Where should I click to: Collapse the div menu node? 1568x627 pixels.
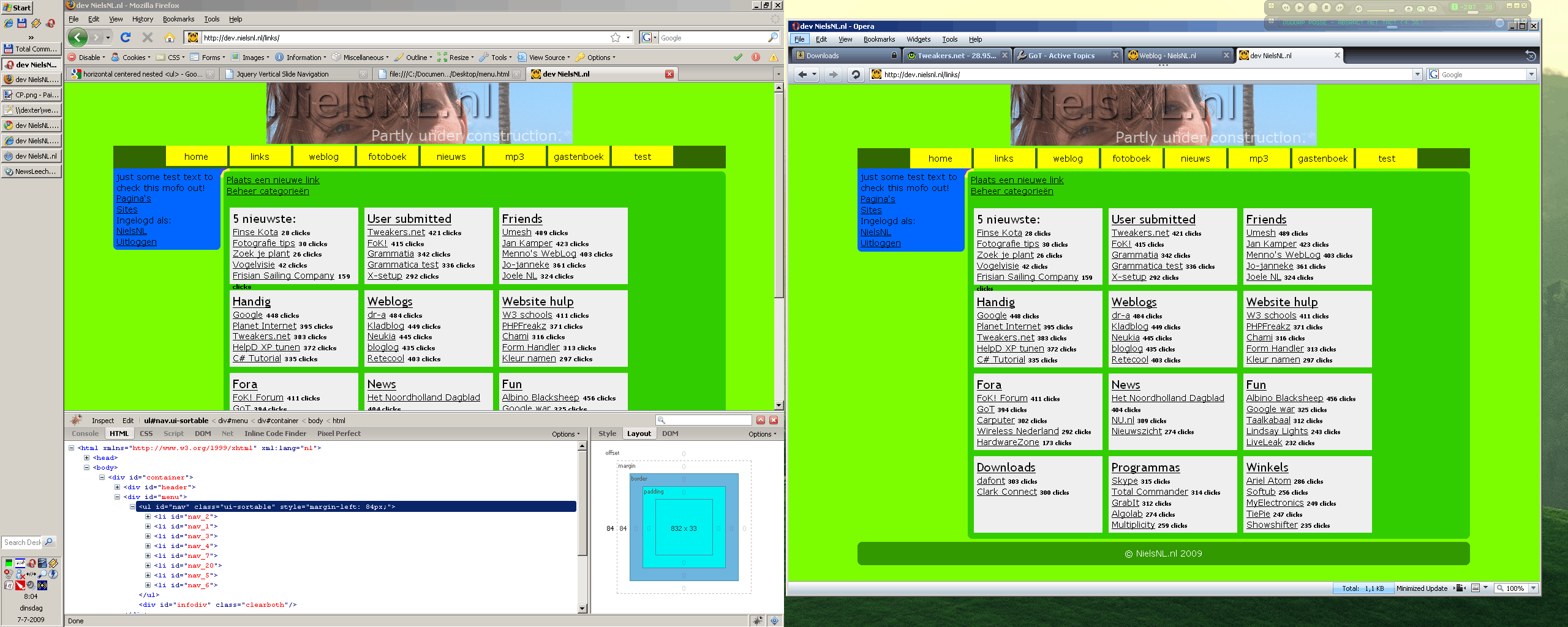[x=117, y=497]
